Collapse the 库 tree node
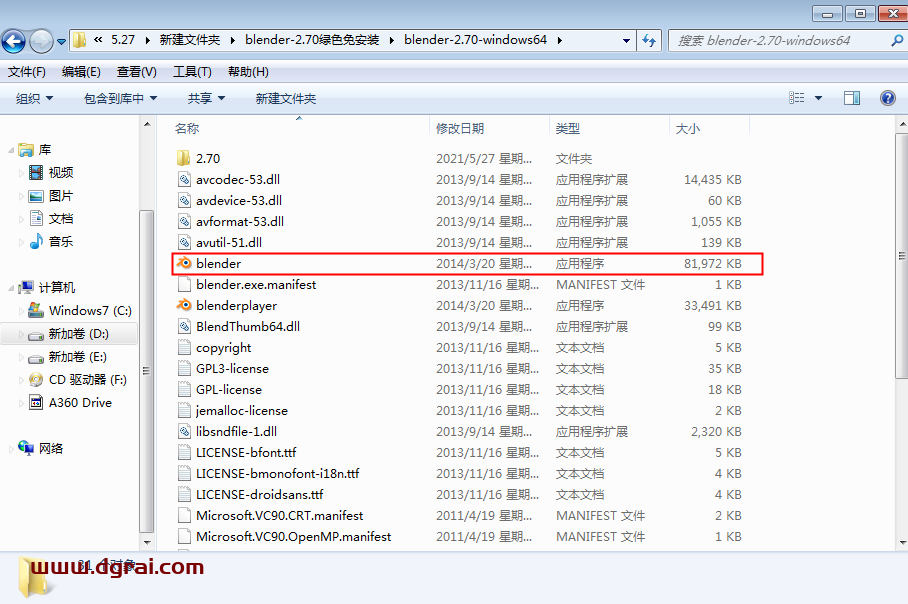The width and height of the screenshot is (908, 604). click(11, 150)
